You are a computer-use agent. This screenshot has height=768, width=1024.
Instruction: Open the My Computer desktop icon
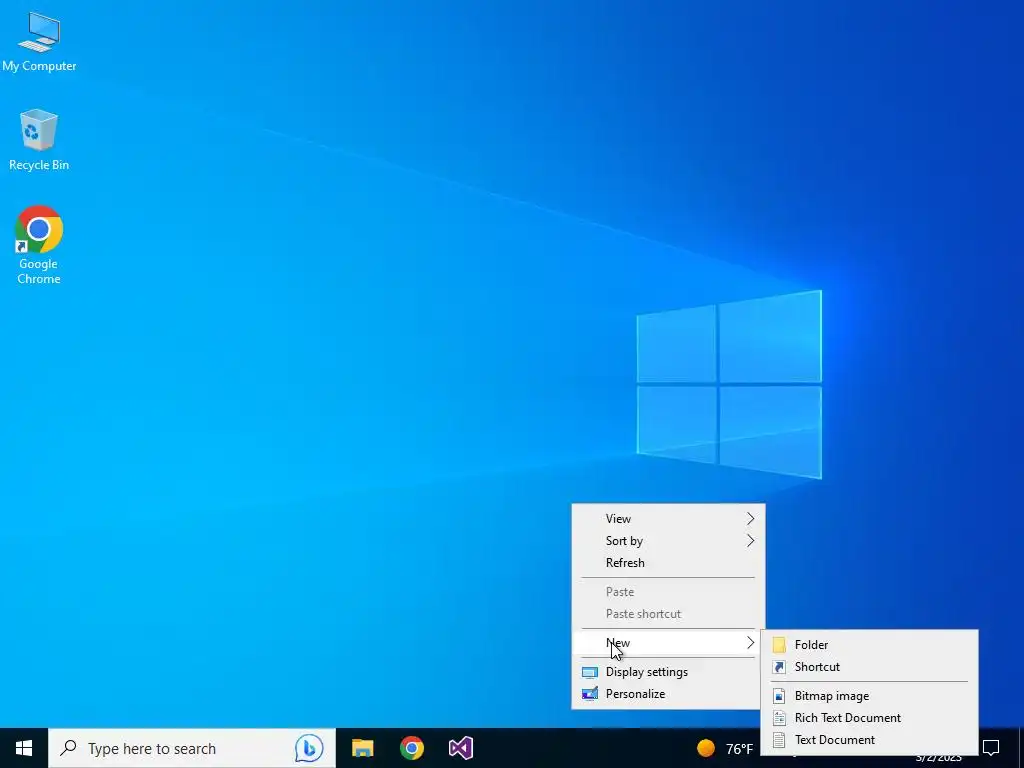(39, 41)
